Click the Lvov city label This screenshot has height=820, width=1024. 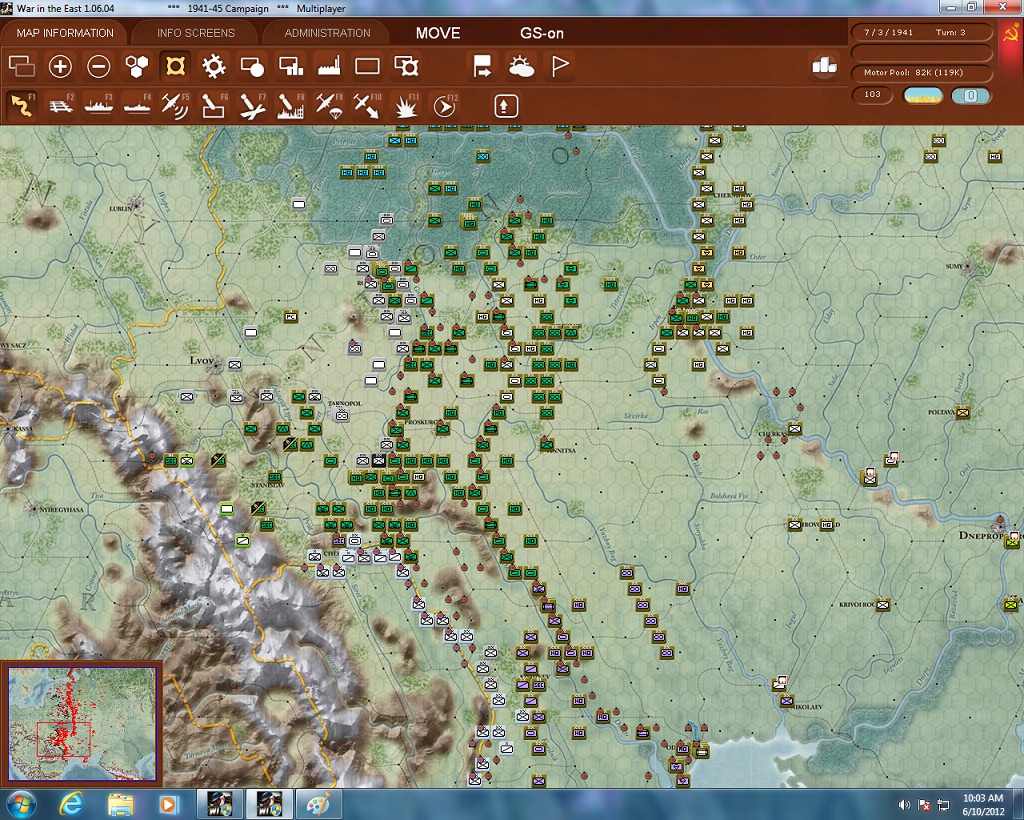201,360
